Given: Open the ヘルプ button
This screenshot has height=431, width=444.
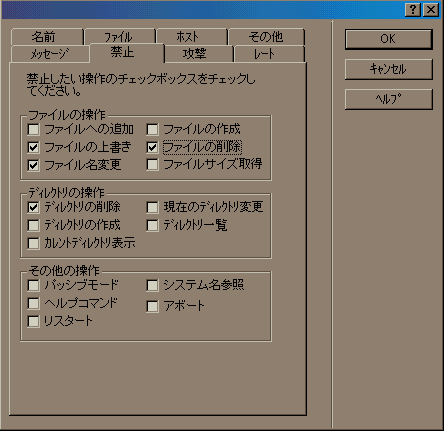Looking at the screenshot, I should point(388,99).
